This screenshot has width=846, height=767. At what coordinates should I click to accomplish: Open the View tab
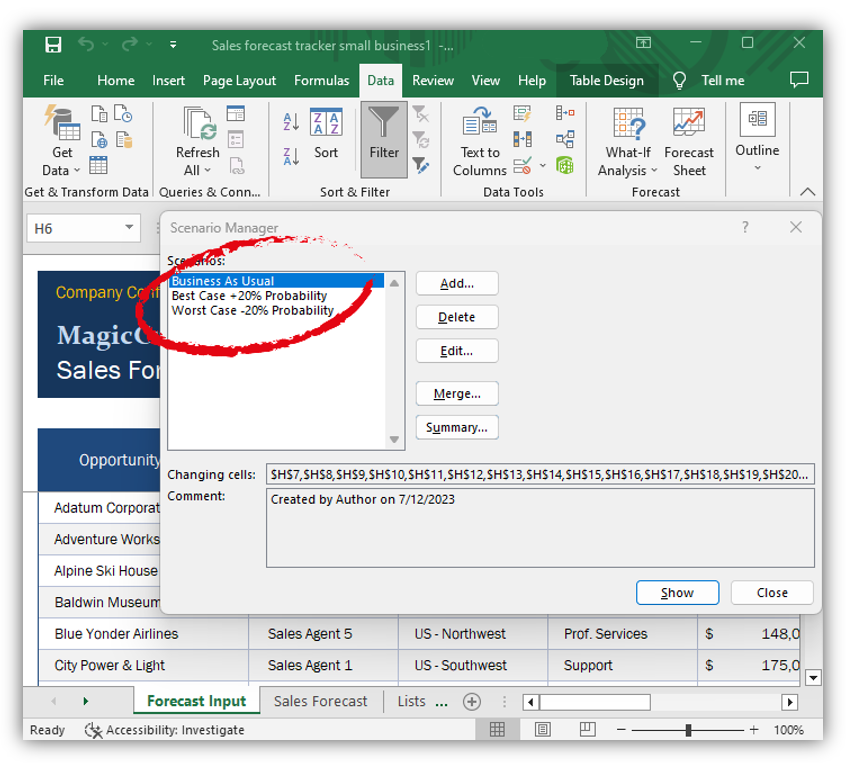tap(486, 80)
